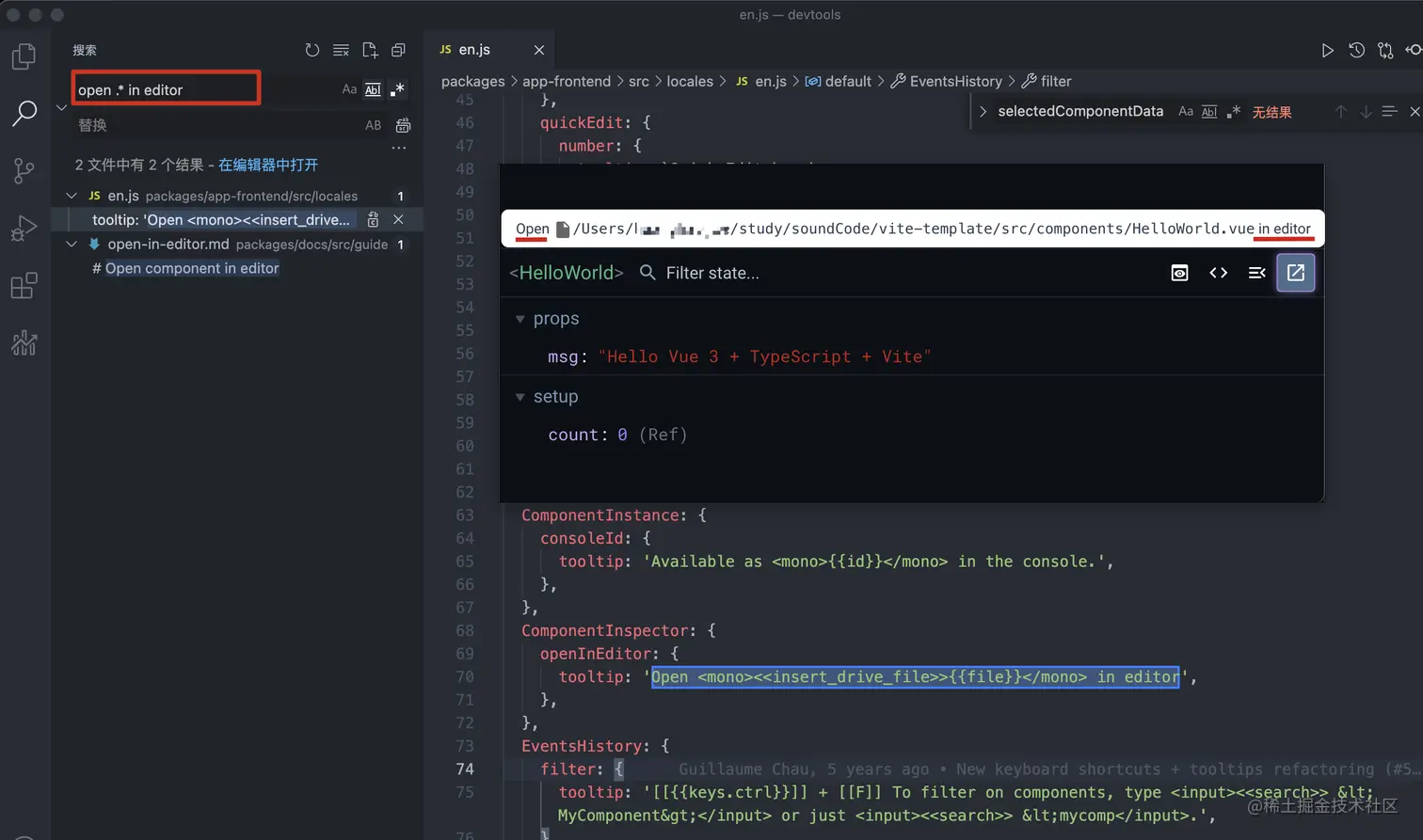Image resolution: width=1423 pixels, height=840 pixels.
Task: Switch to the en.js editor tab
Action: pos(474,50)
